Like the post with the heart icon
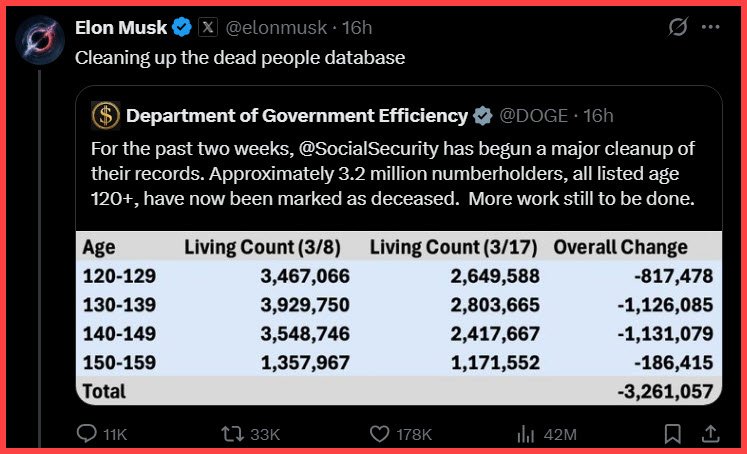The height and width of the screenshot is (454, 747). [x=379, y=434]
